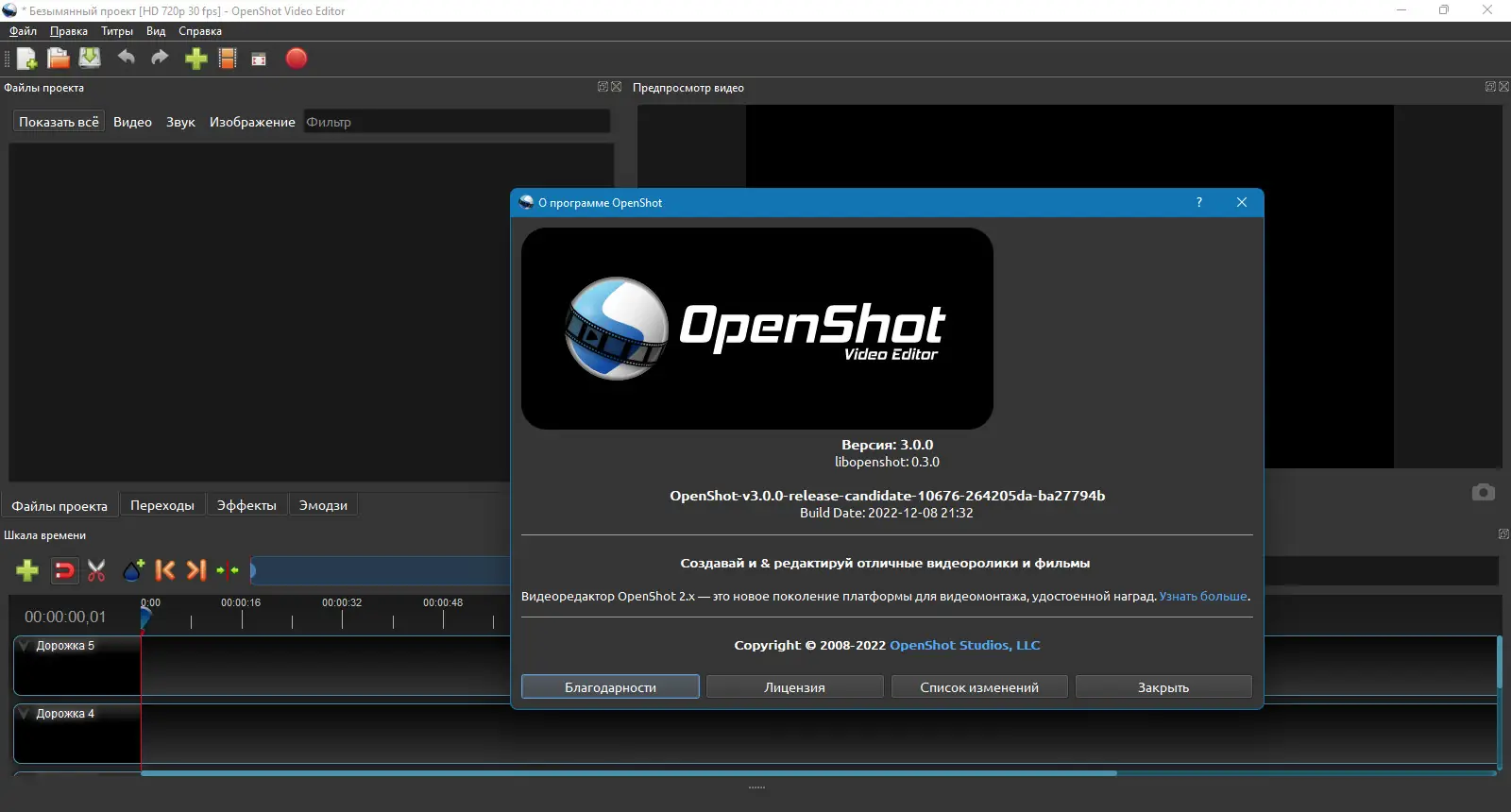Open the Справка menu
Screen dimensions: 1511x812
pos(200,31)
